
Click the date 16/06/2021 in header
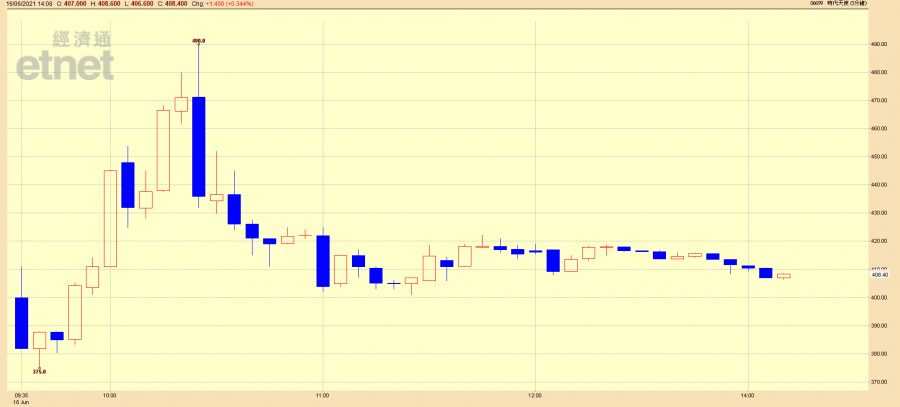(x=22, y=4)
